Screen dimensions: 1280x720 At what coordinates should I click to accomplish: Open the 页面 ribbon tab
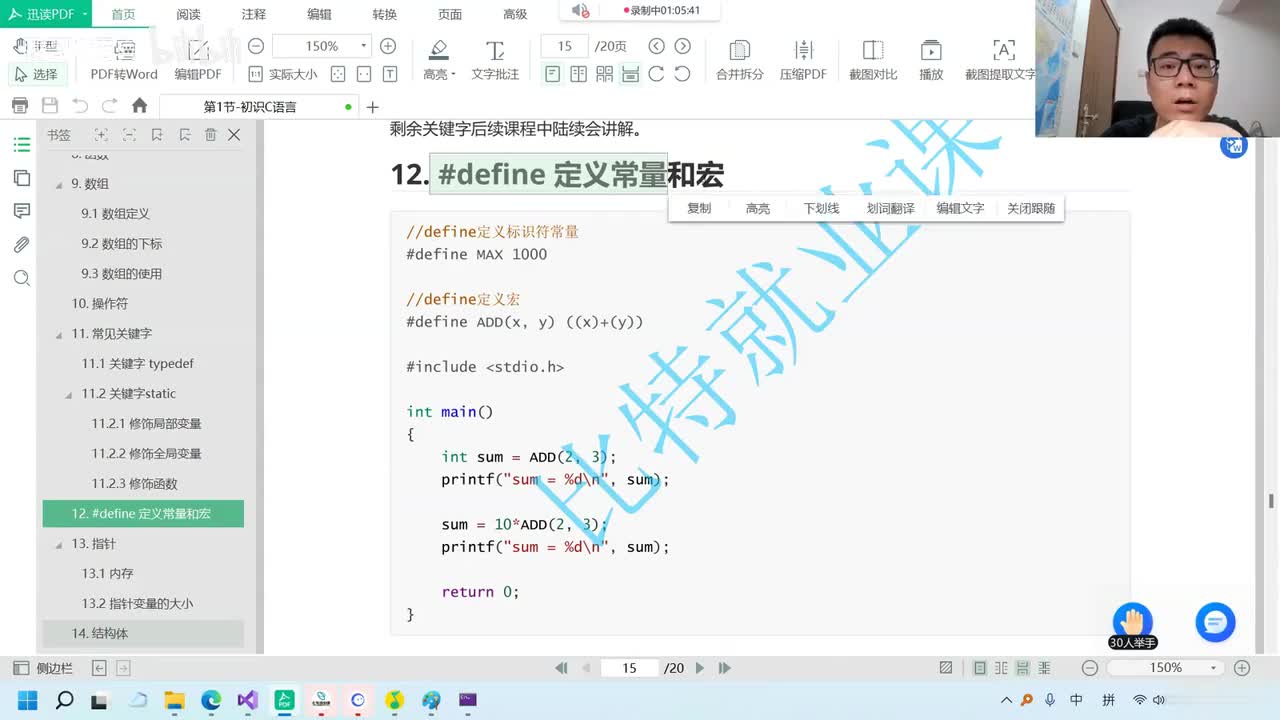pyautogui.click(x=450, y=14)
